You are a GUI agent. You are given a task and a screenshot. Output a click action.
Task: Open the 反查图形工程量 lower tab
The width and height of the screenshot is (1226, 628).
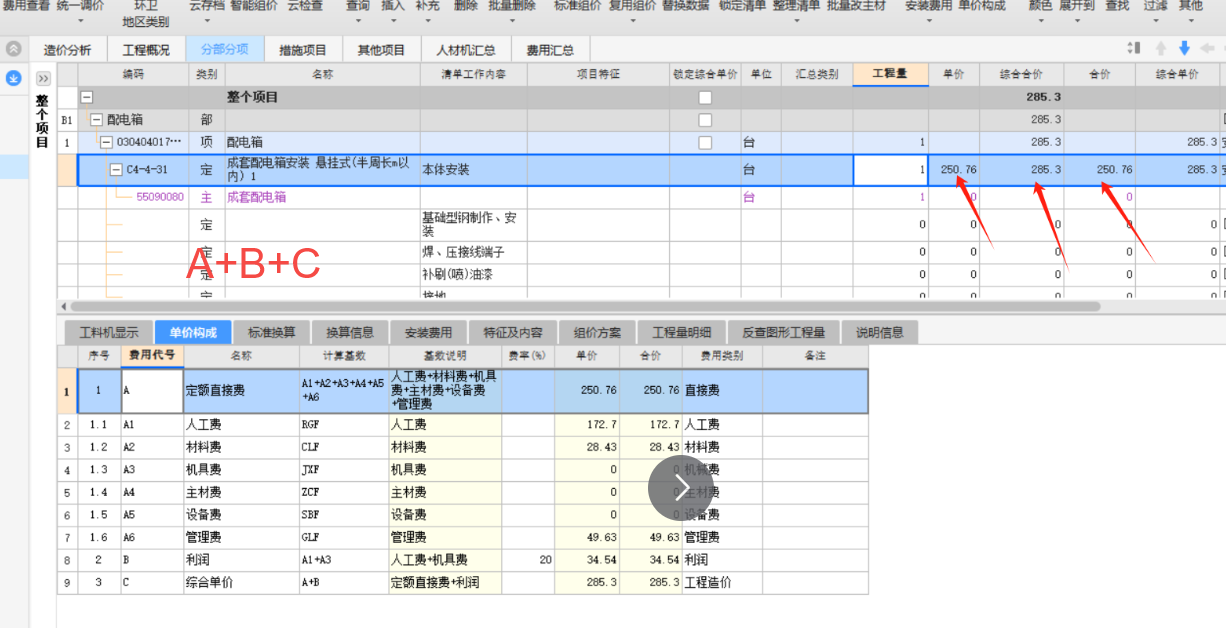point(784,332)
